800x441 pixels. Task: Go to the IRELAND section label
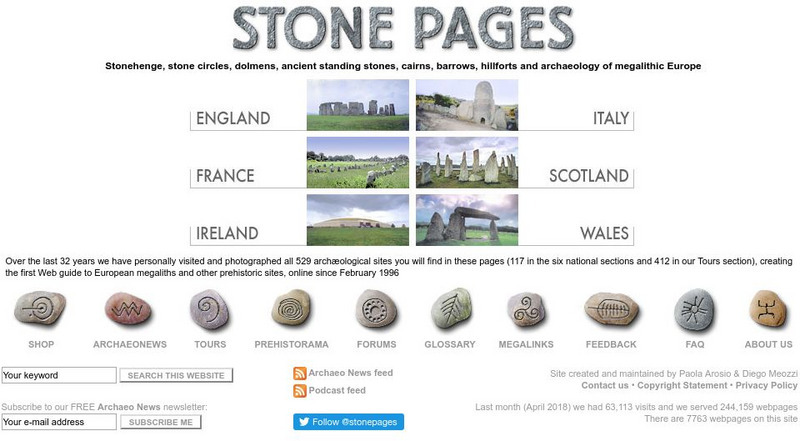(227, 234)
